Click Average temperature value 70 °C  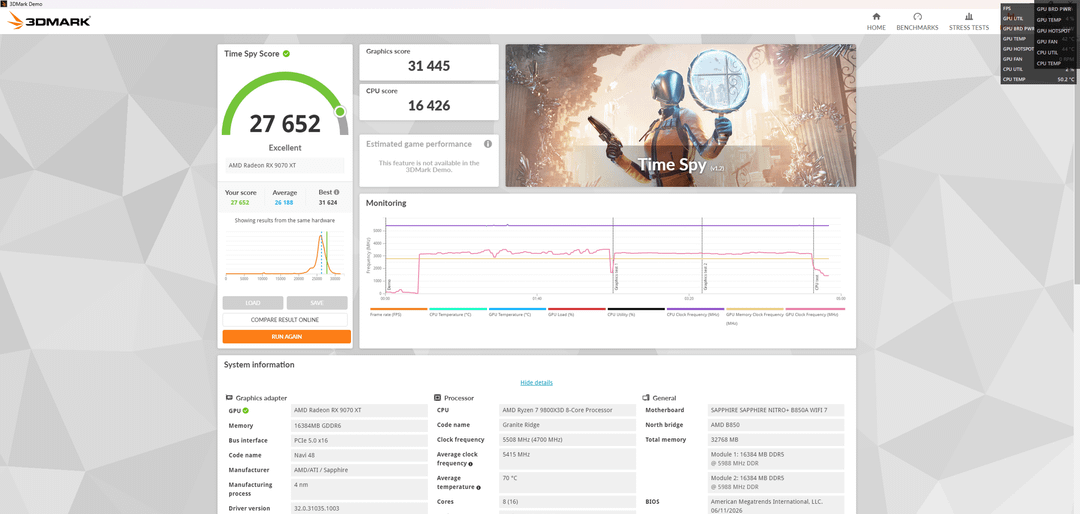568,482
